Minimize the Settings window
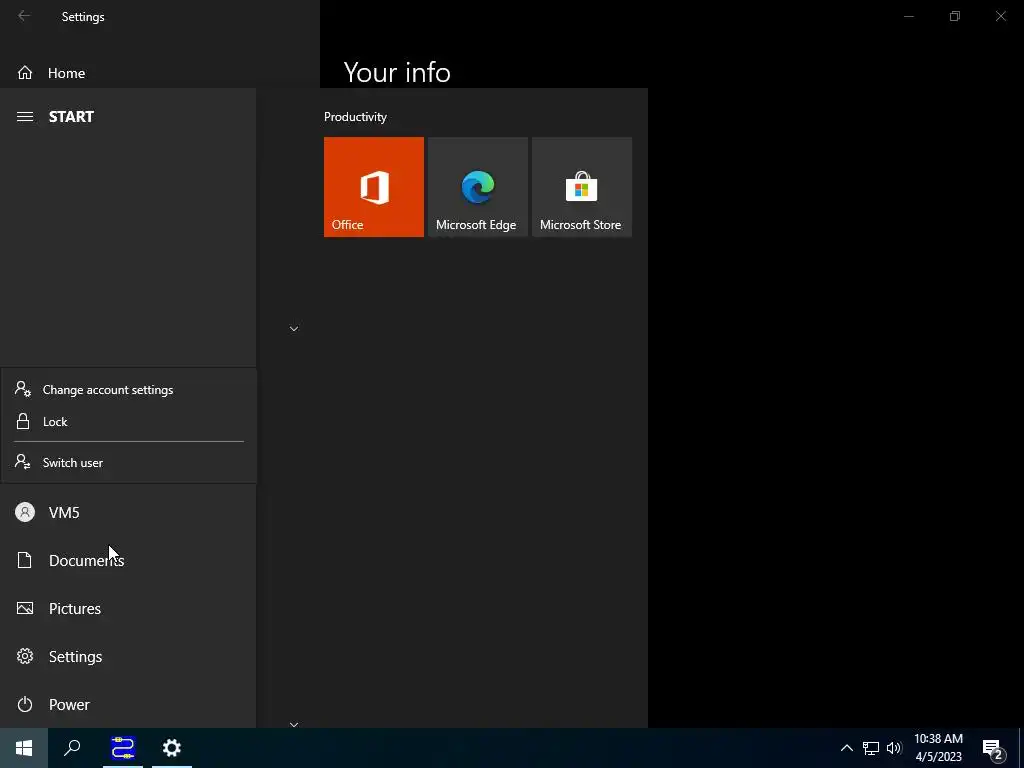Screen dimensions: 1024x768 (908, 16)
